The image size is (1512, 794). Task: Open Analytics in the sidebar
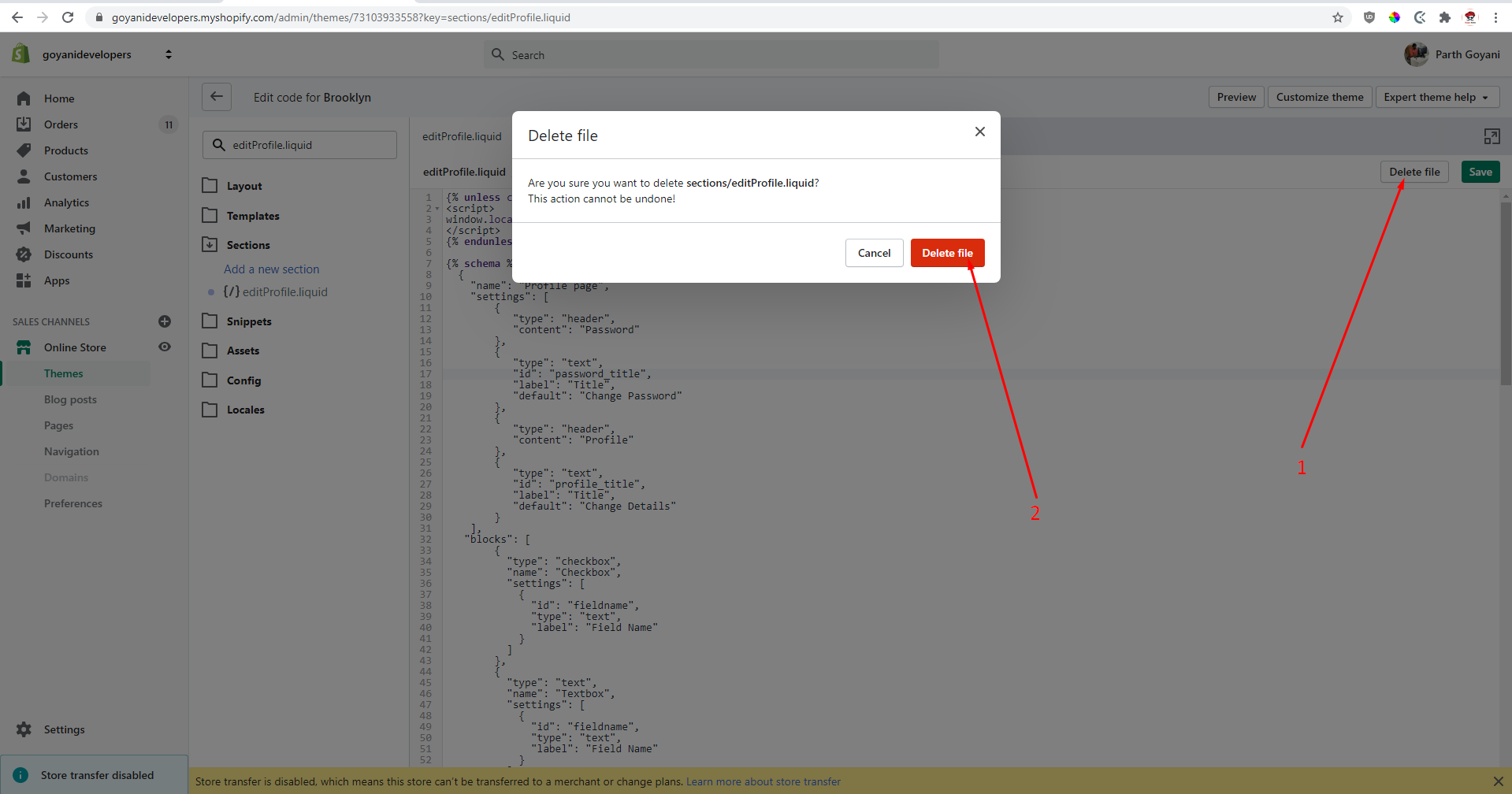[66, 202]
